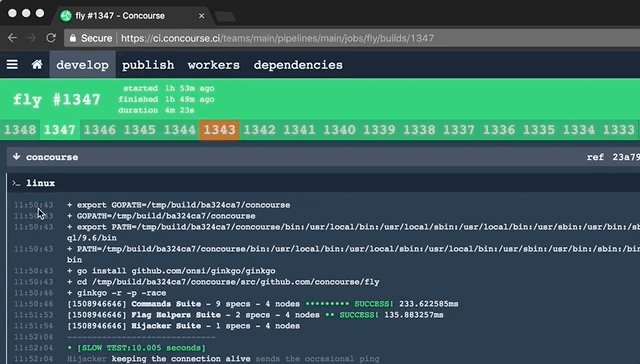Open build 1344
The width and height of the screenshot is (640, 364).
point(180,130)
